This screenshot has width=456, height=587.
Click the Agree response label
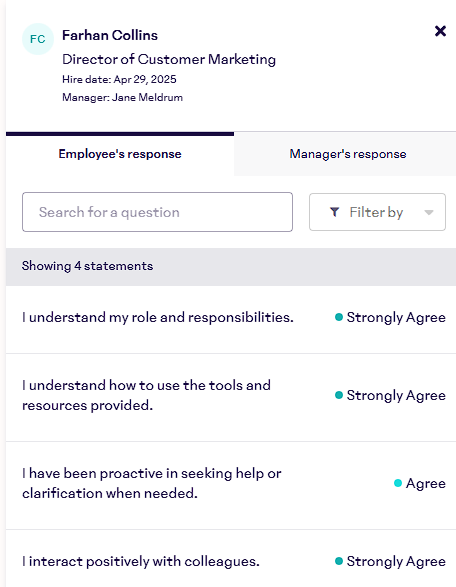click(426, 483)
